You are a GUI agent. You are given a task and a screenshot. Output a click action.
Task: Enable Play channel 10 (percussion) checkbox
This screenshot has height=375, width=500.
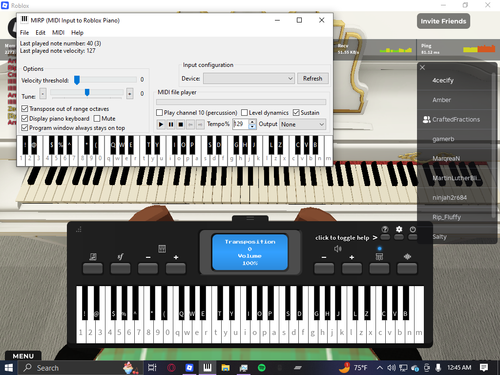click(159, 113)
